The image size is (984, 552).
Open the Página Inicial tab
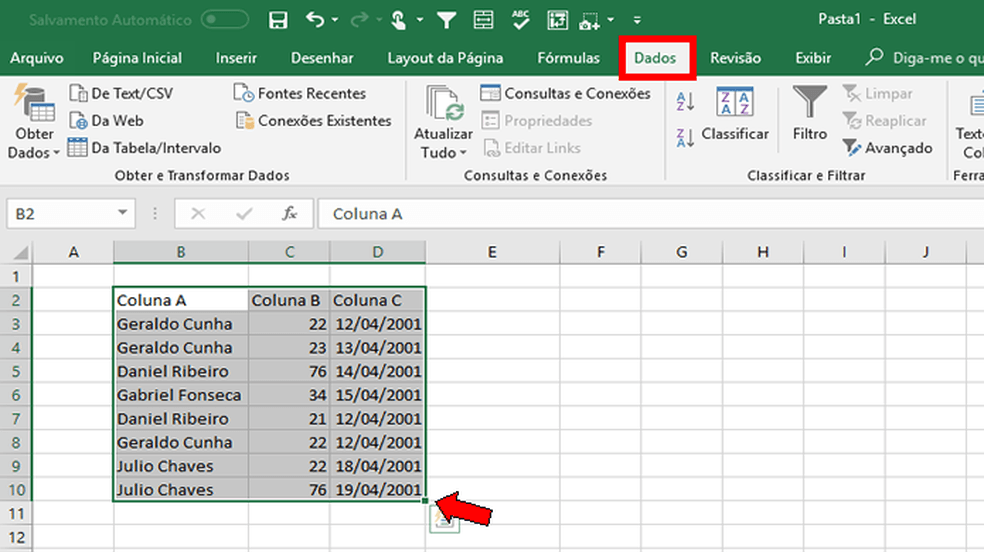137,58
